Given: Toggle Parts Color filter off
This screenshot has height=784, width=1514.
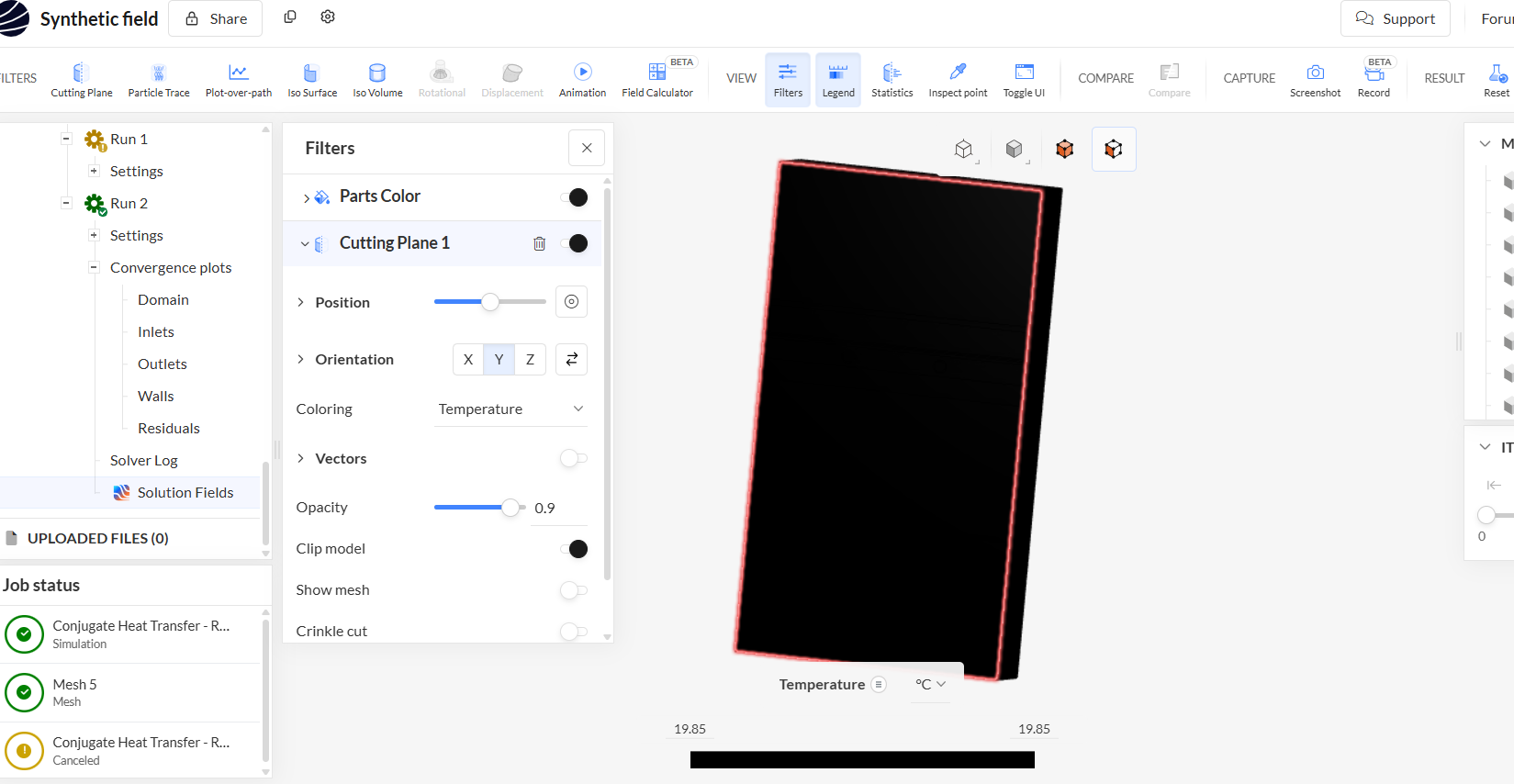Looking at the screenshot, I should tap(574, 197).
